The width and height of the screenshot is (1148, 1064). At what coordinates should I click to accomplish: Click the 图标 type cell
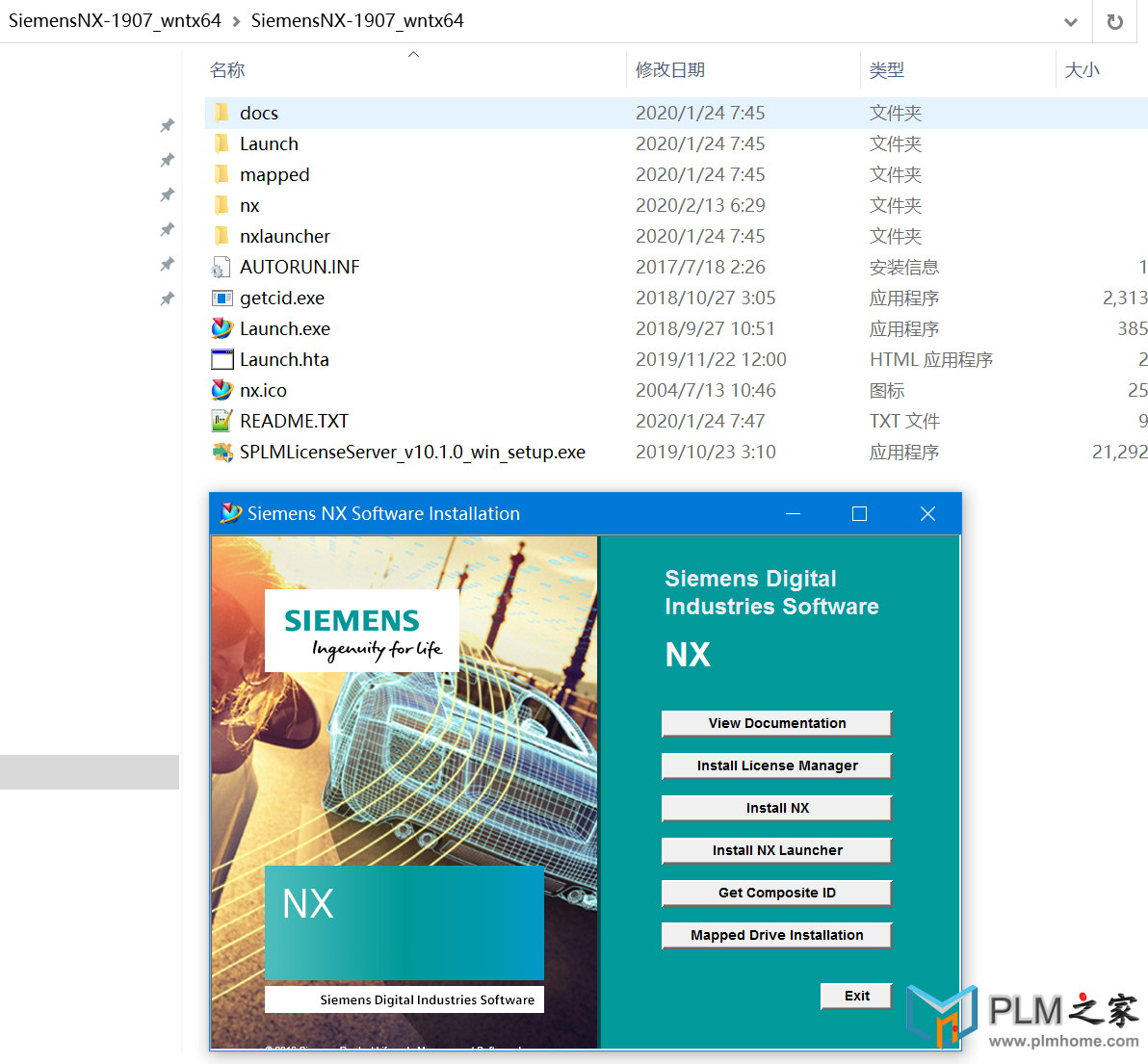point(887,390)
